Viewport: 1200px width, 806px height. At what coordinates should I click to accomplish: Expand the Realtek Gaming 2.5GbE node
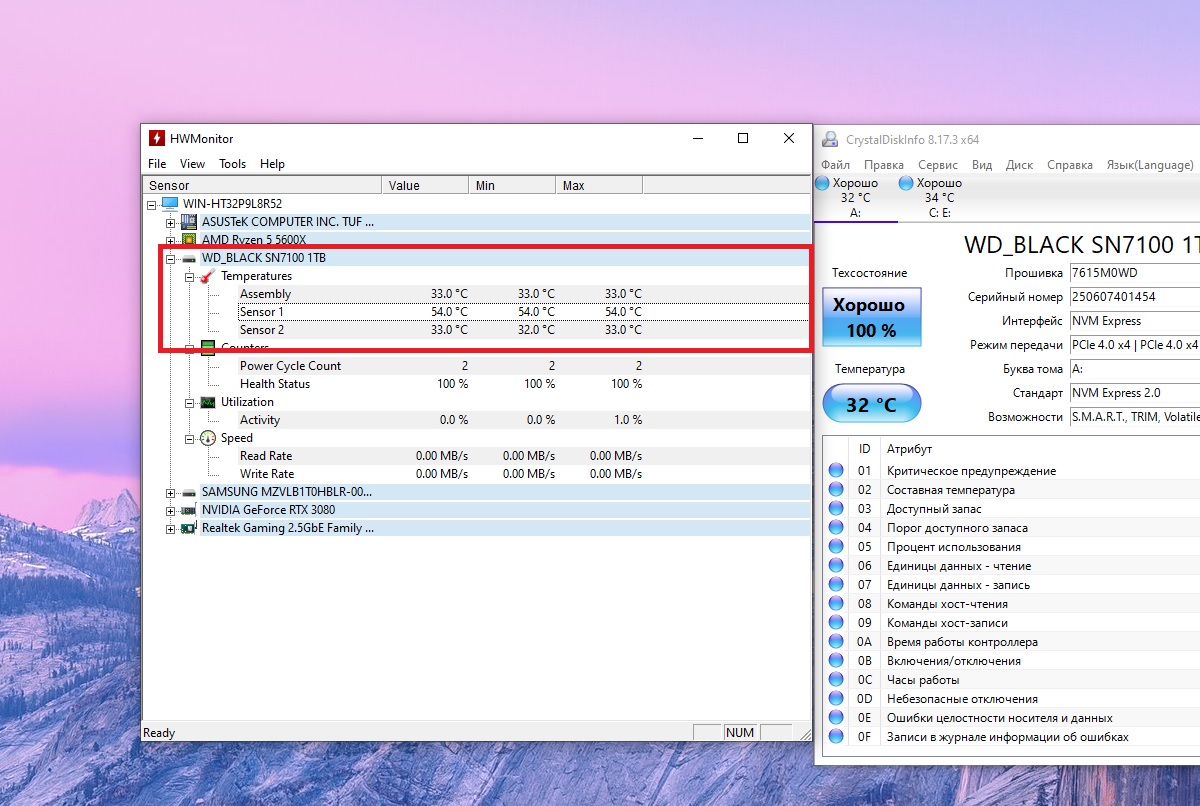coord(170,528)
